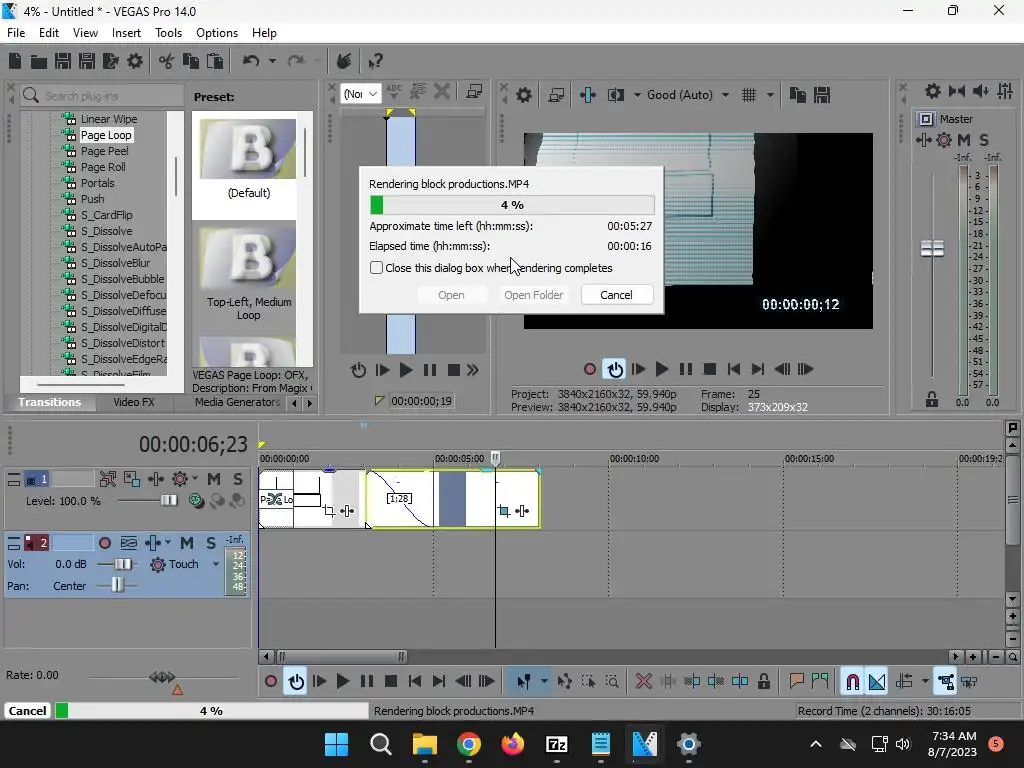Open Overlays grid dropdown arrow

pos(770,95)
